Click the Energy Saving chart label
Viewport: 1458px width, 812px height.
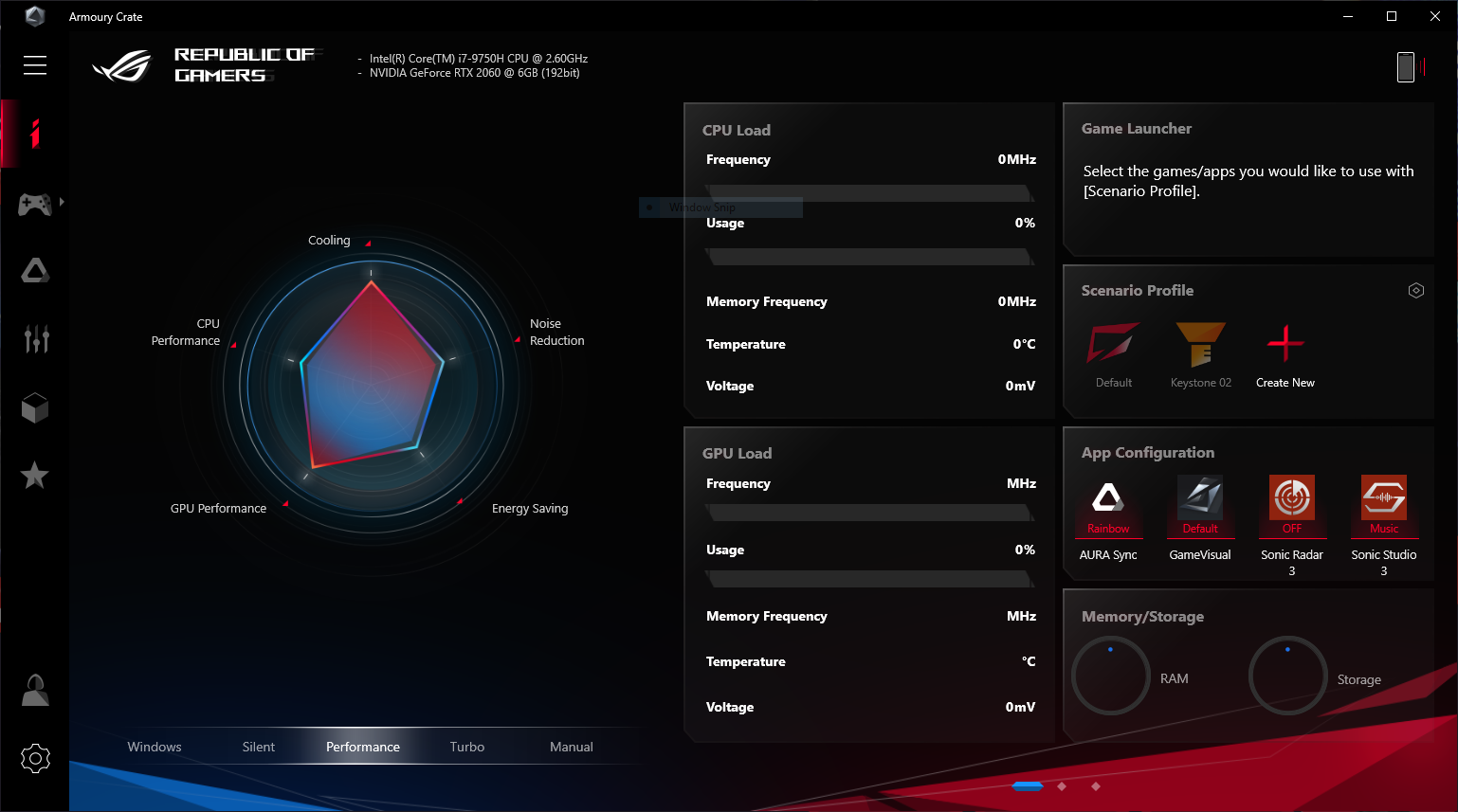tap(530, 509)
